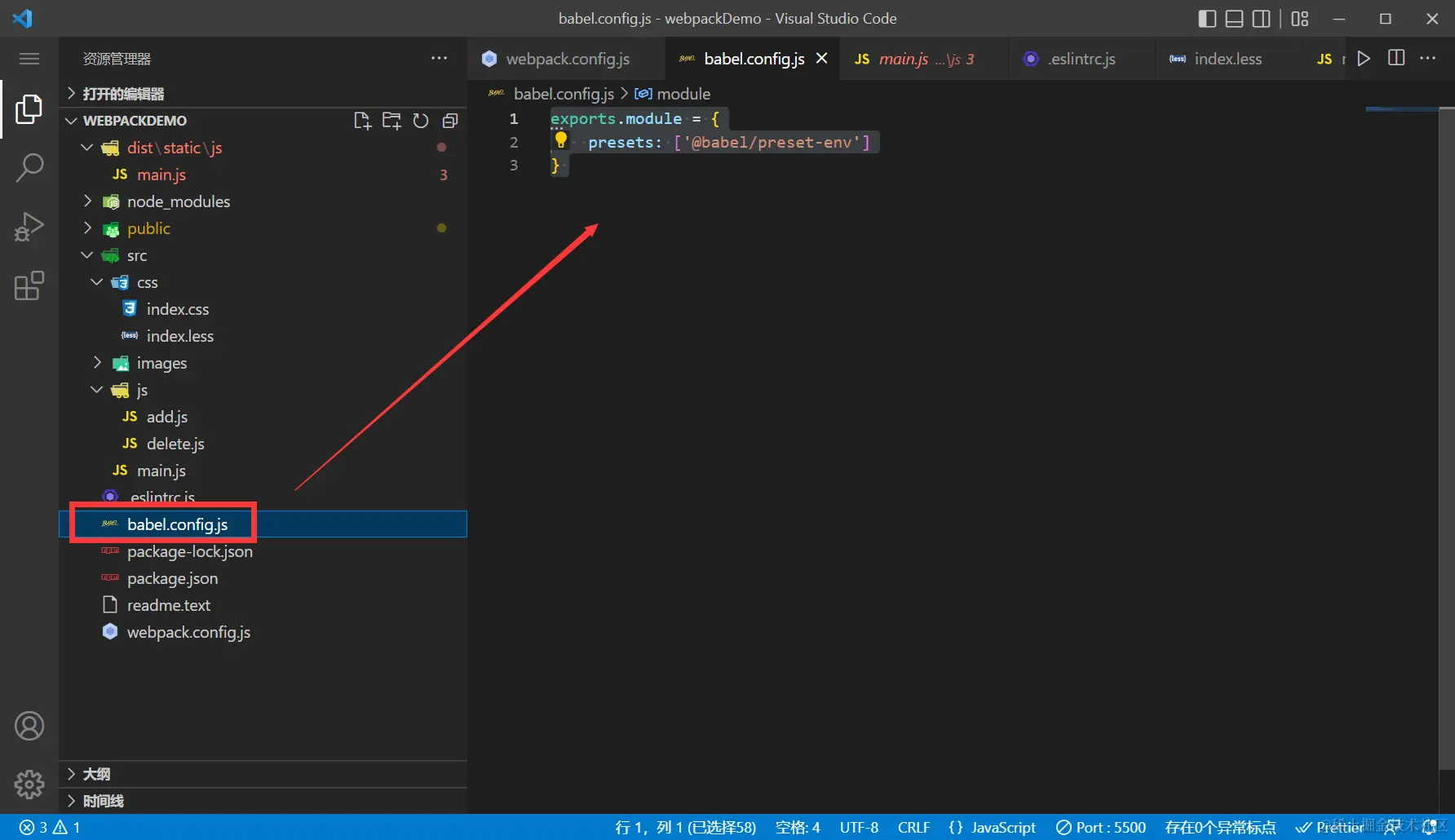Open index.less in the file tree

click(x=263, y=336)
